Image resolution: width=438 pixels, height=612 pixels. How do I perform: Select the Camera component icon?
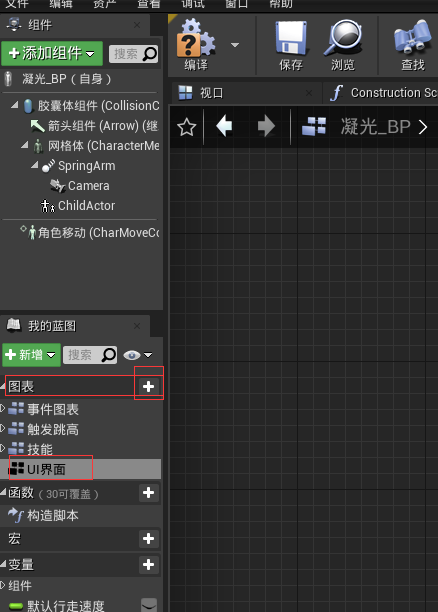point(58,186)
